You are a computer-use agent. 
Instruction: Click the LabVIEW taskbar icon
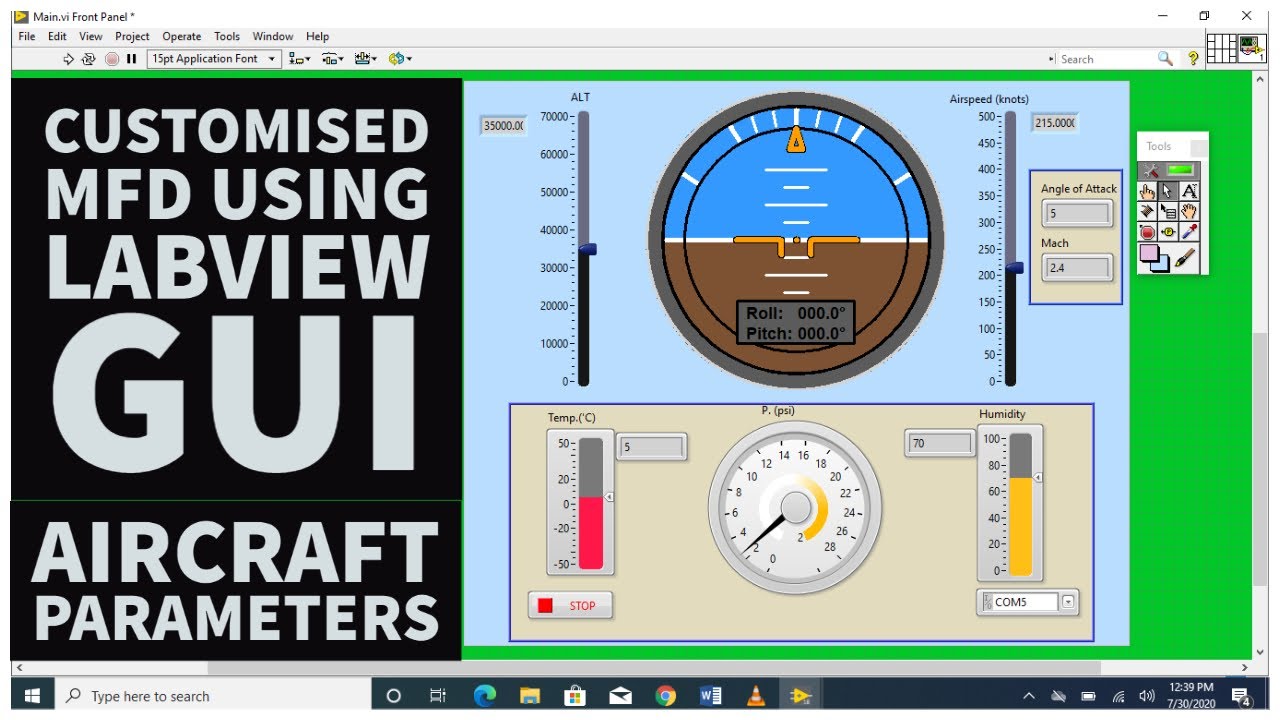pos(802,696)
